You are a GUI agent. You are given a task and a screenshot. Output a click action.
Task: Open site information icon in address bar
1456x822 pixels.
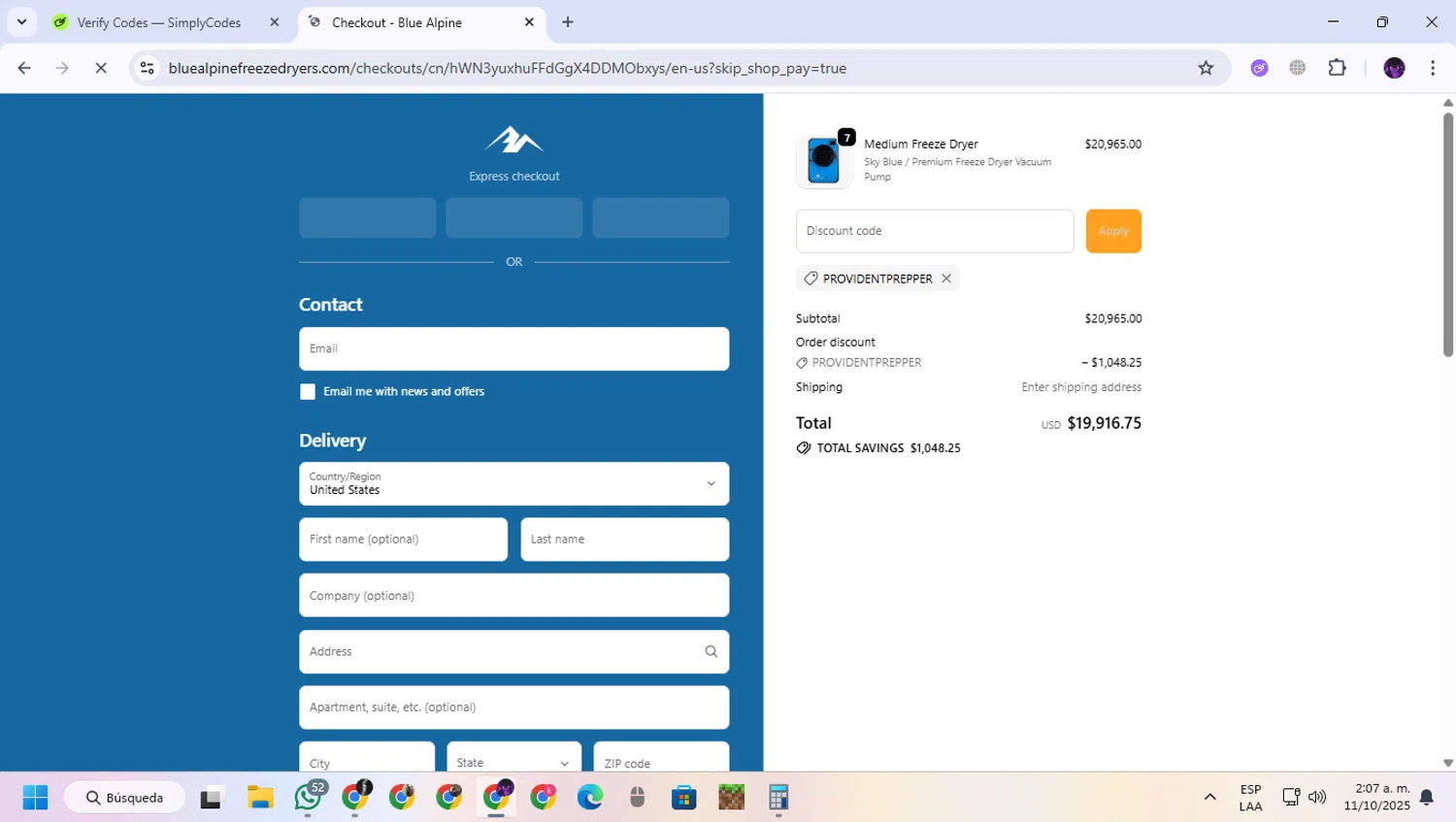[x=148, y=68]
